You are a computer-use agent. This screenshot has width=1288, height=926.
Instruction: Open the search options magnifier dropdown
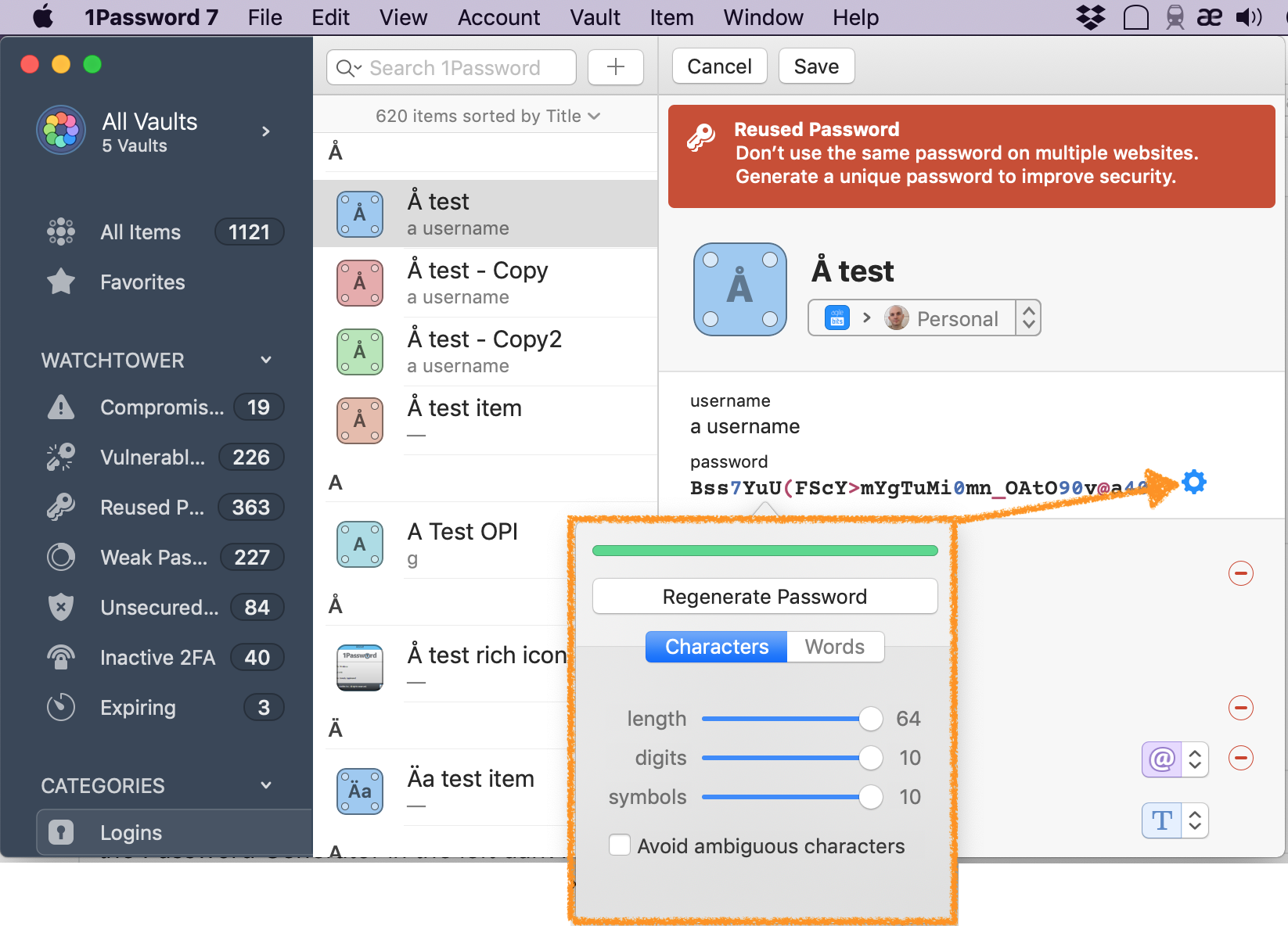[x=349, y=68]
